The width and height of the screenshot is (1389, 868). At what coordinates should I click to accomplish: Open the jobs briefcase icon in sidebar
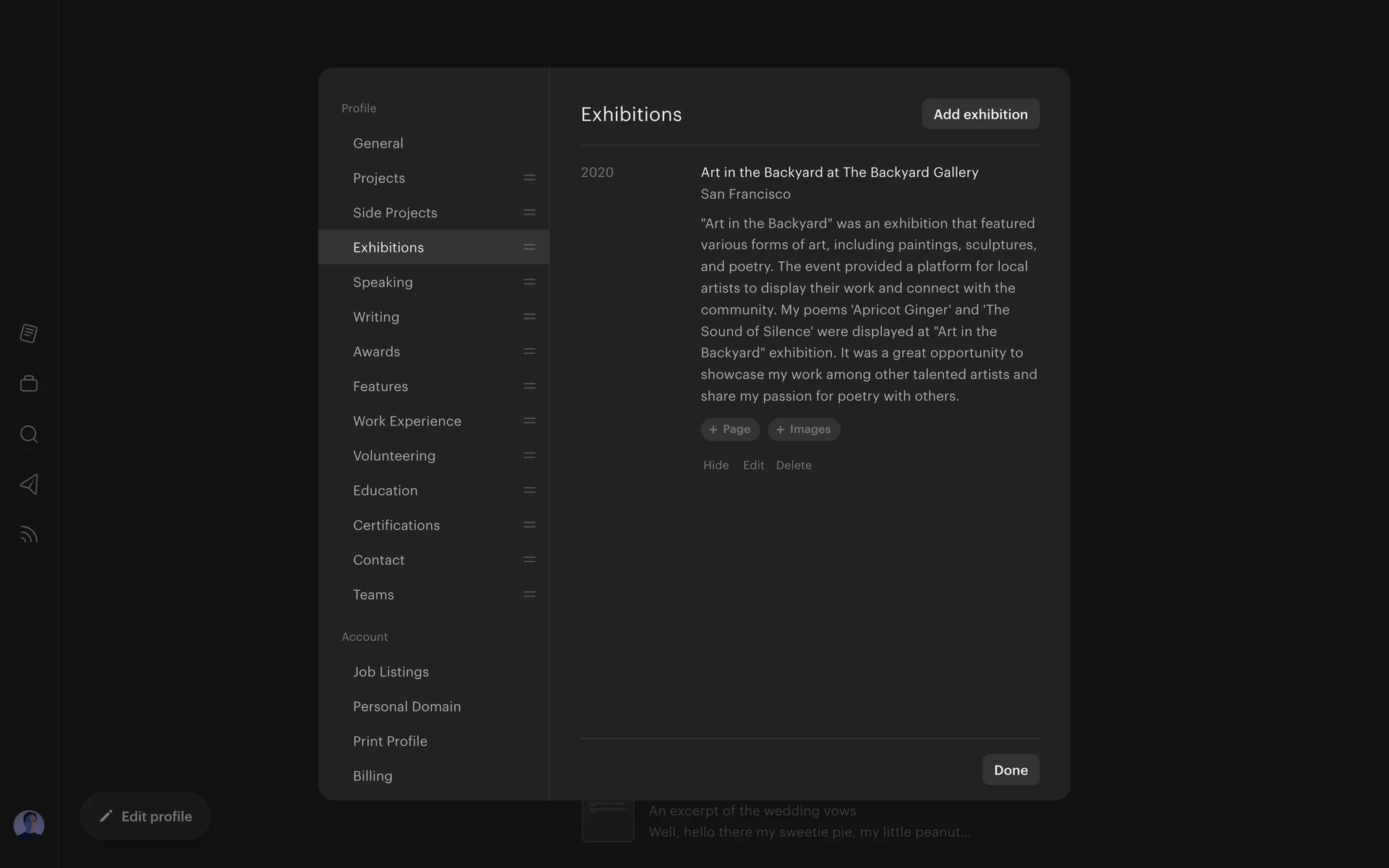(x=29, y=384)
